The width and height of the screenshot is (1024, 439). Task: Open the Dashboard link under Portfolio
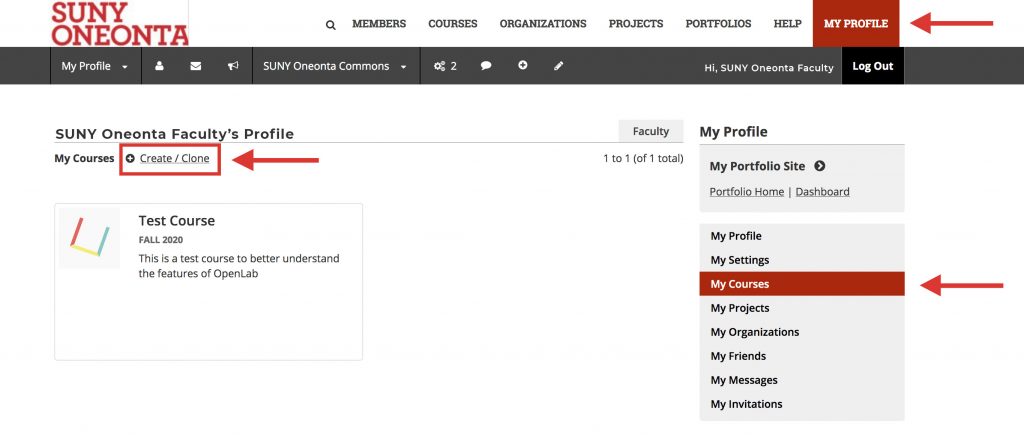click(822, 192)
